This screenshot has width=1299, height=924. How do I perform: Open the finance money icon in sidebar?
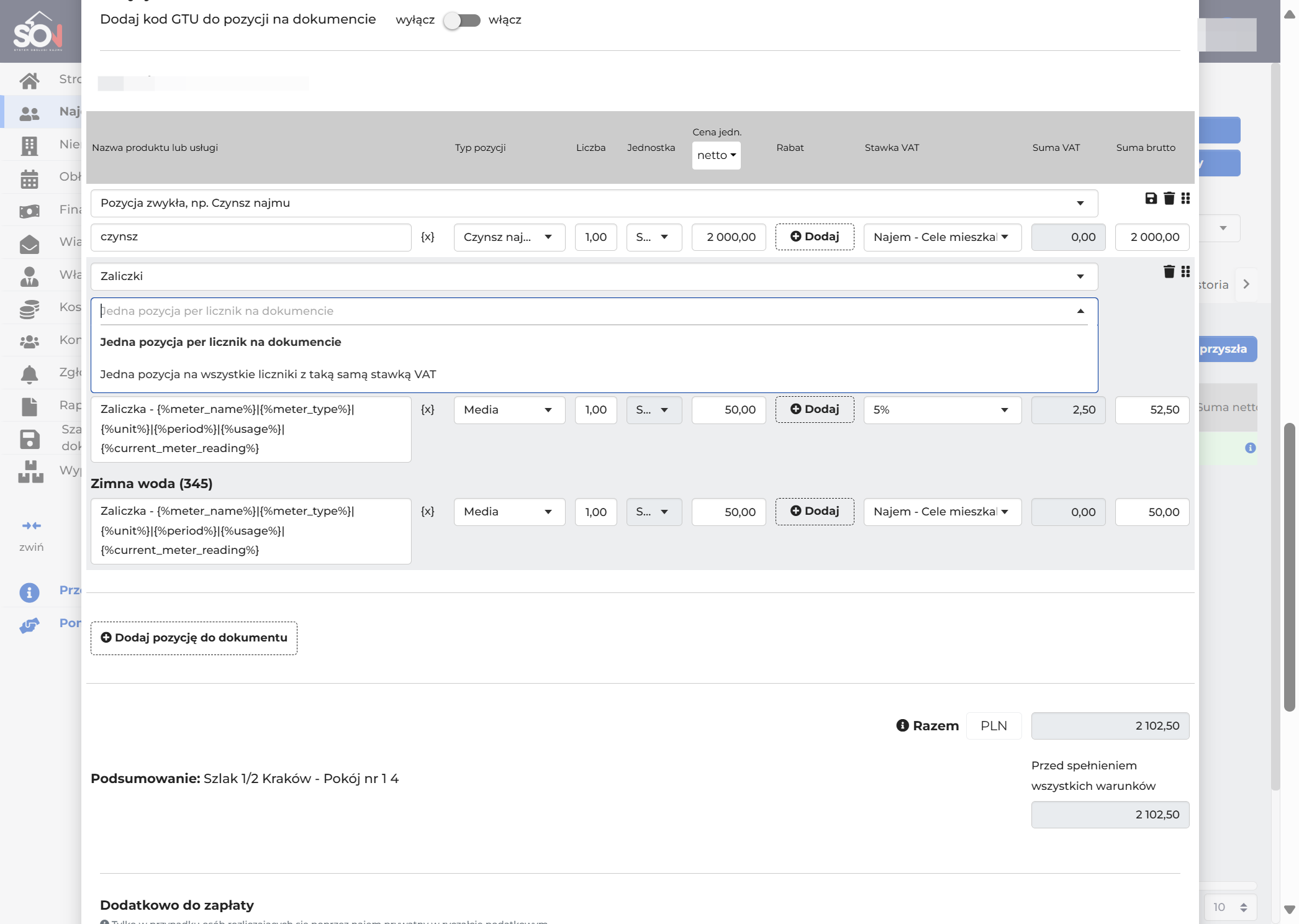point(29,211)
